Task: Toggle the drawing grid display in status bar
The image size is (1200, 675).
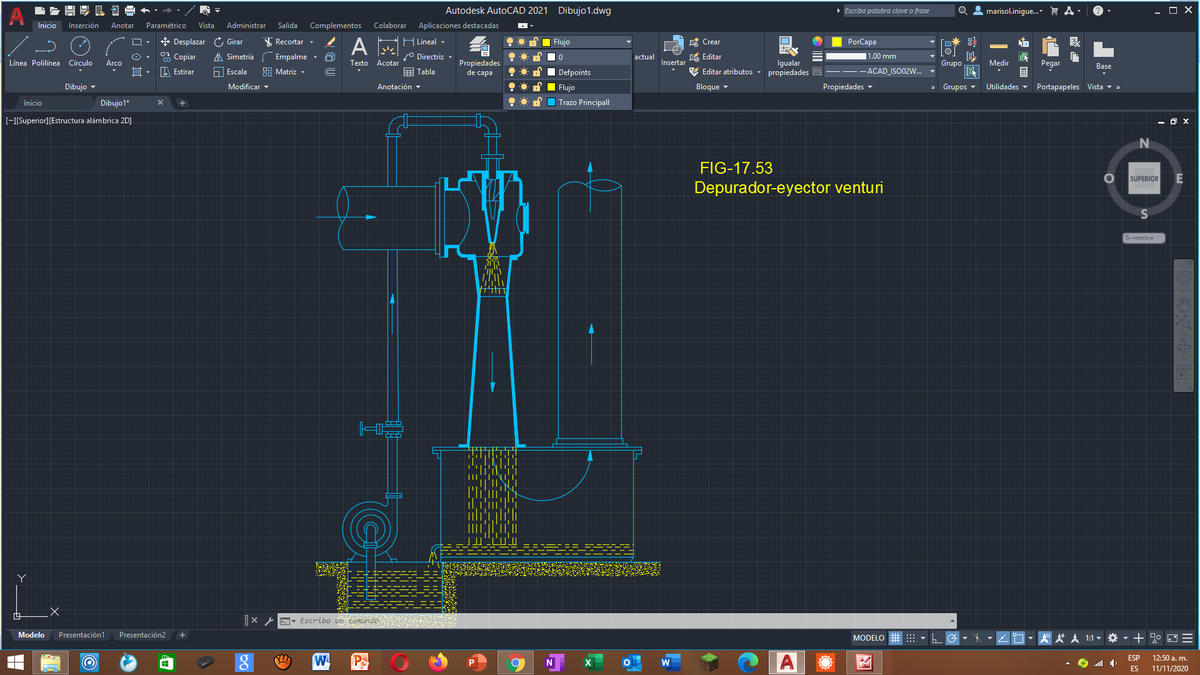Action: tap(896, 638)
